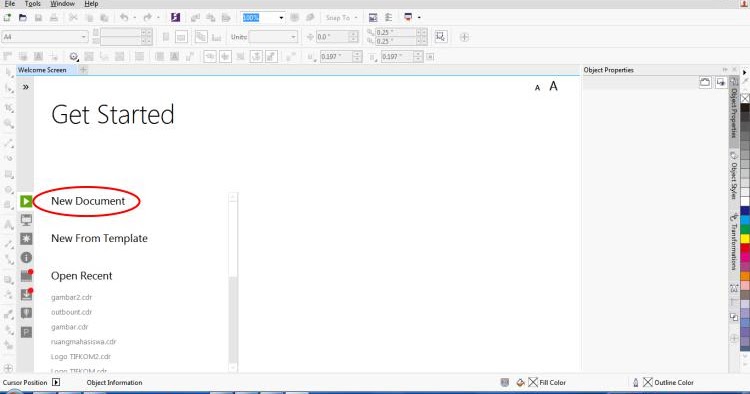Screen dimensions: 750x394
Task: Click the Treat as filled toolbar icon
Action: pos(441,37)
